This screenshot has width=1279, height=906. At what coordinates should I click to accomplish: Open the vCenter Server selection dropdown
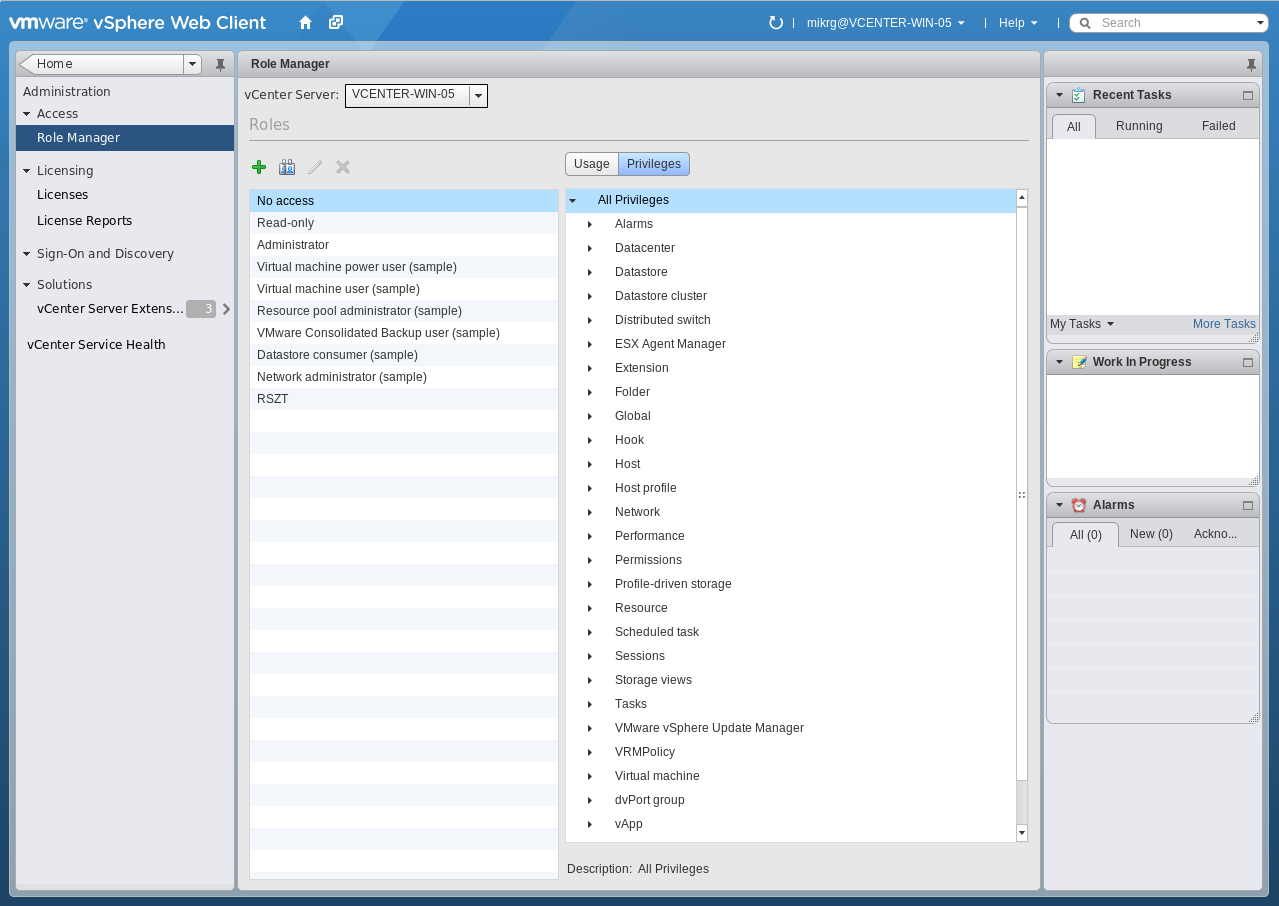(x=479, y=96)
